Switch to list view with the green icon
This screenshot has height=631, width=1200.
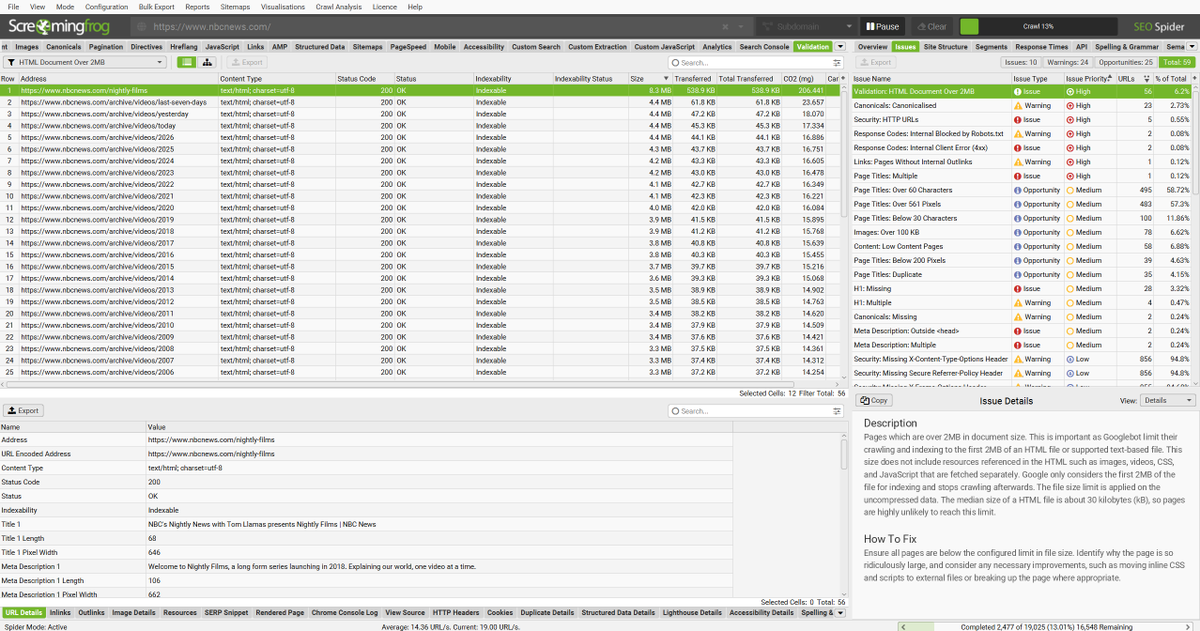[x=186, y=62]
